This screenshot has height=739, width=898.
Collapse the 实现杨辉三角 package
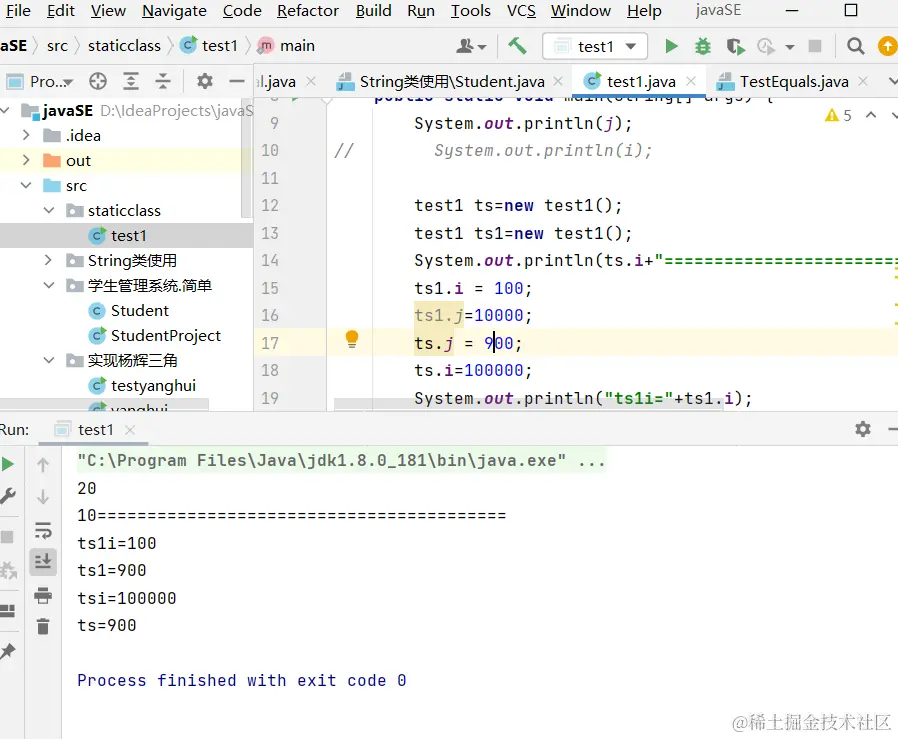pyautogui.click(x=49, y=360)
